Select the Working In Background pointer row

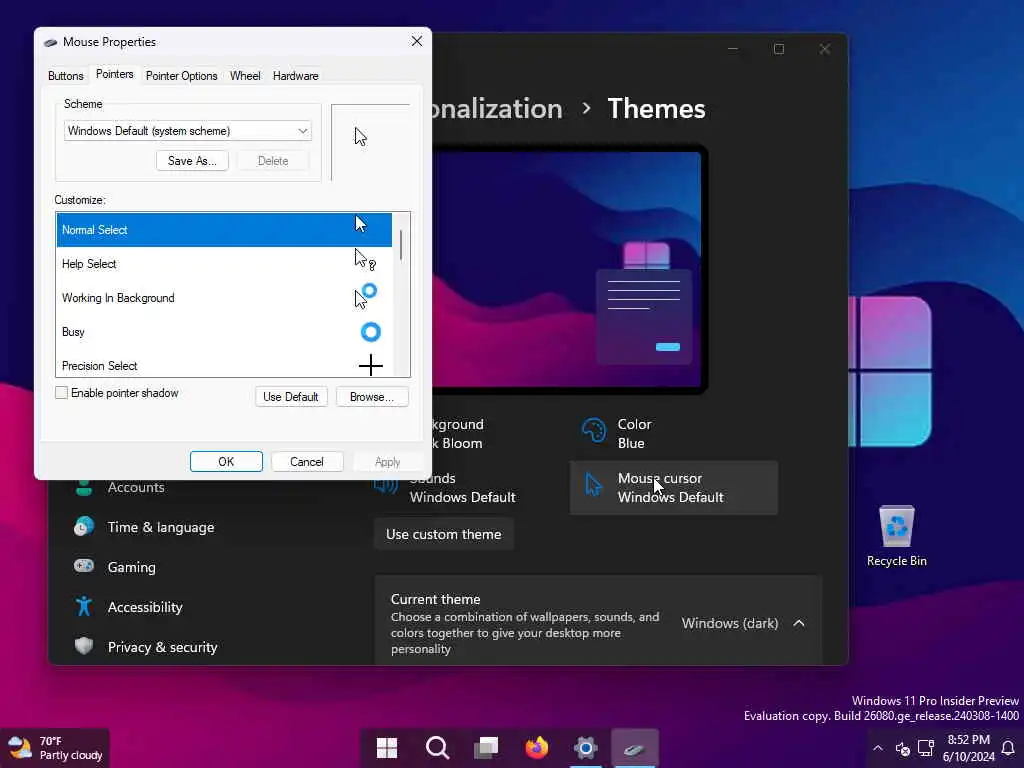tap(224, 298)
